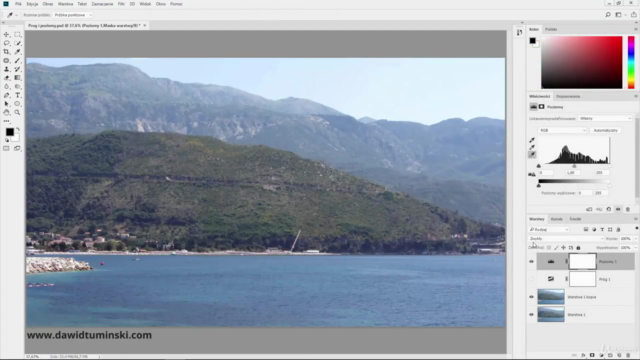Open the Levels preset dropdown

[605, 118]
